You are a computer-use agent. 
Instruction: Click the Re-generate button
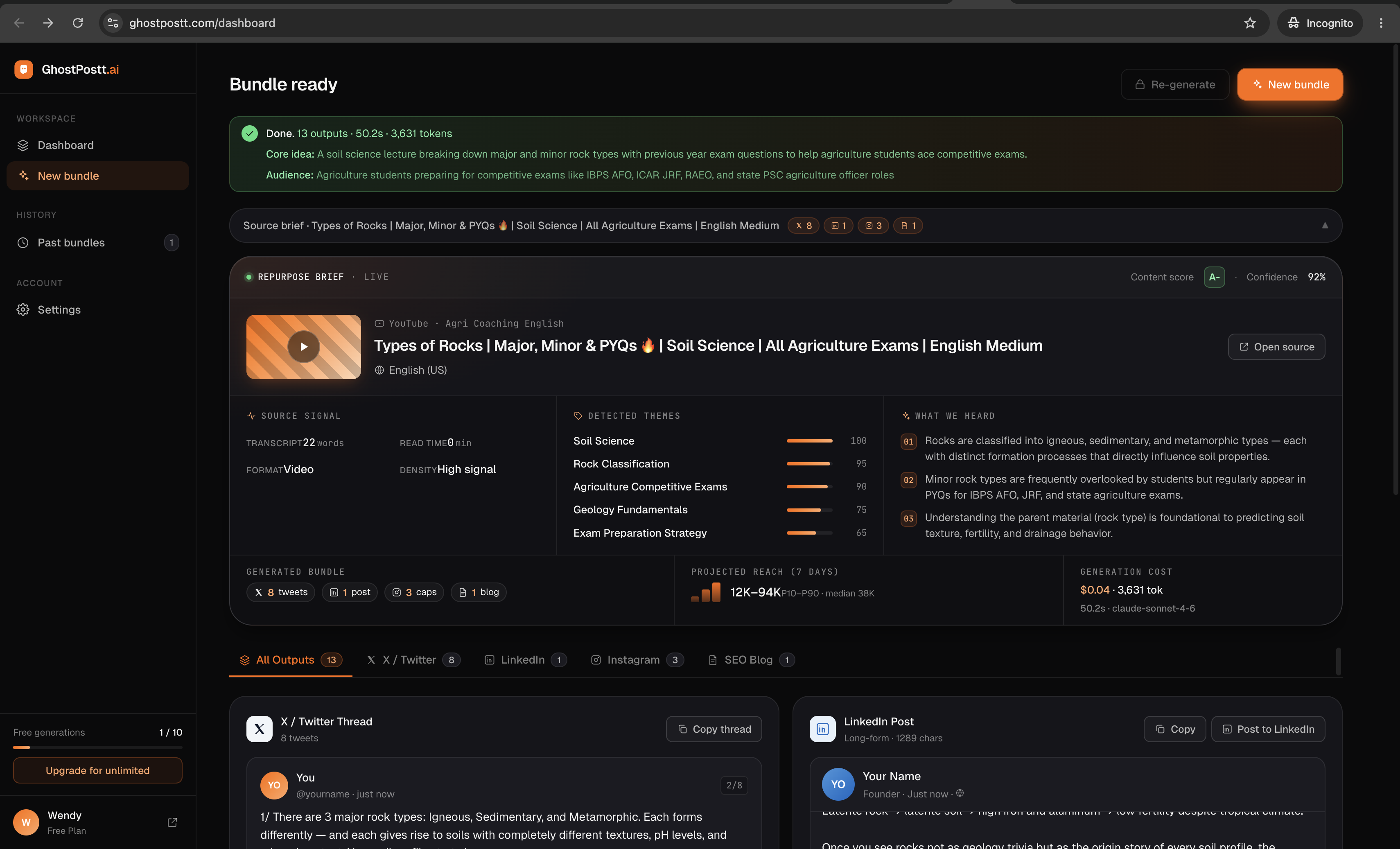pos(1174,84)
